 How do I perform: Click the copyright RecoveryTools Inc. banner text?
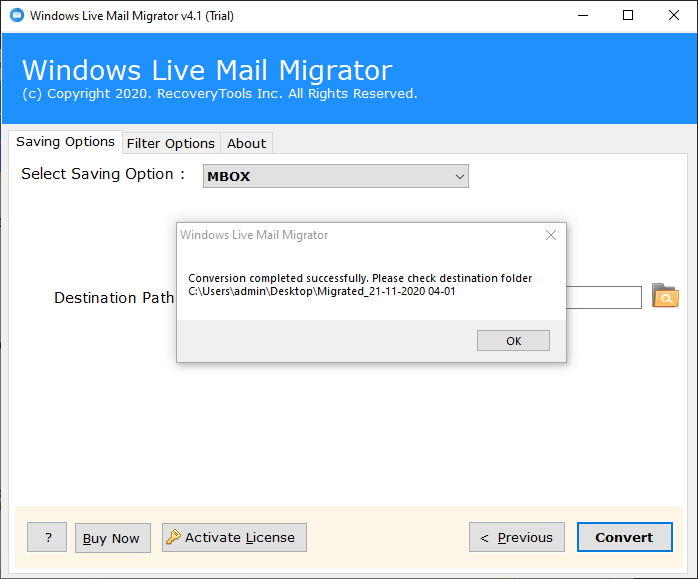click(220, 94)
